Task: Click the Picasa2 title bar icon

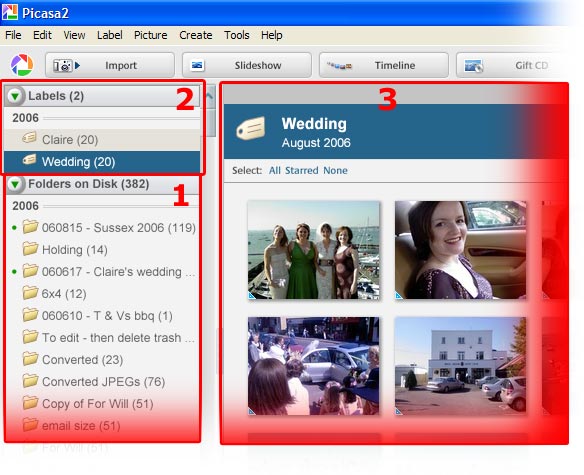Action: (10, 12)
